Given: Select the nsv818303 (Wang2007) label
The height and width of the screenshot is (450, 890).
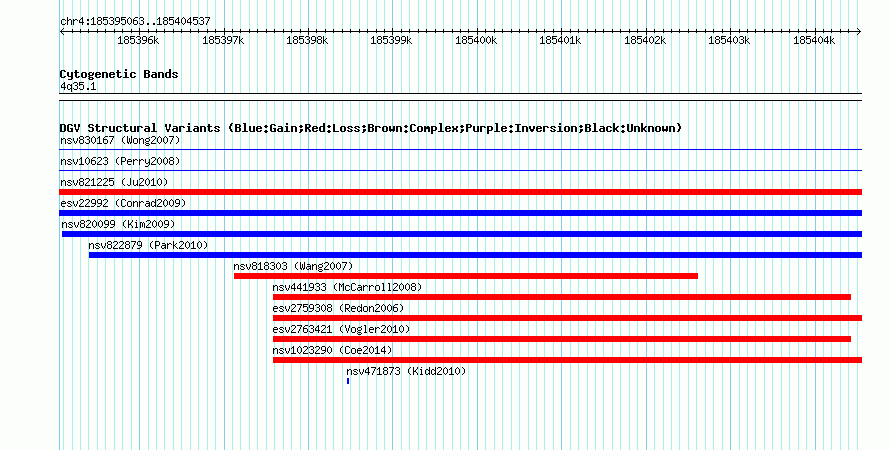Looking at the screenshot, I should coord(293,266).
